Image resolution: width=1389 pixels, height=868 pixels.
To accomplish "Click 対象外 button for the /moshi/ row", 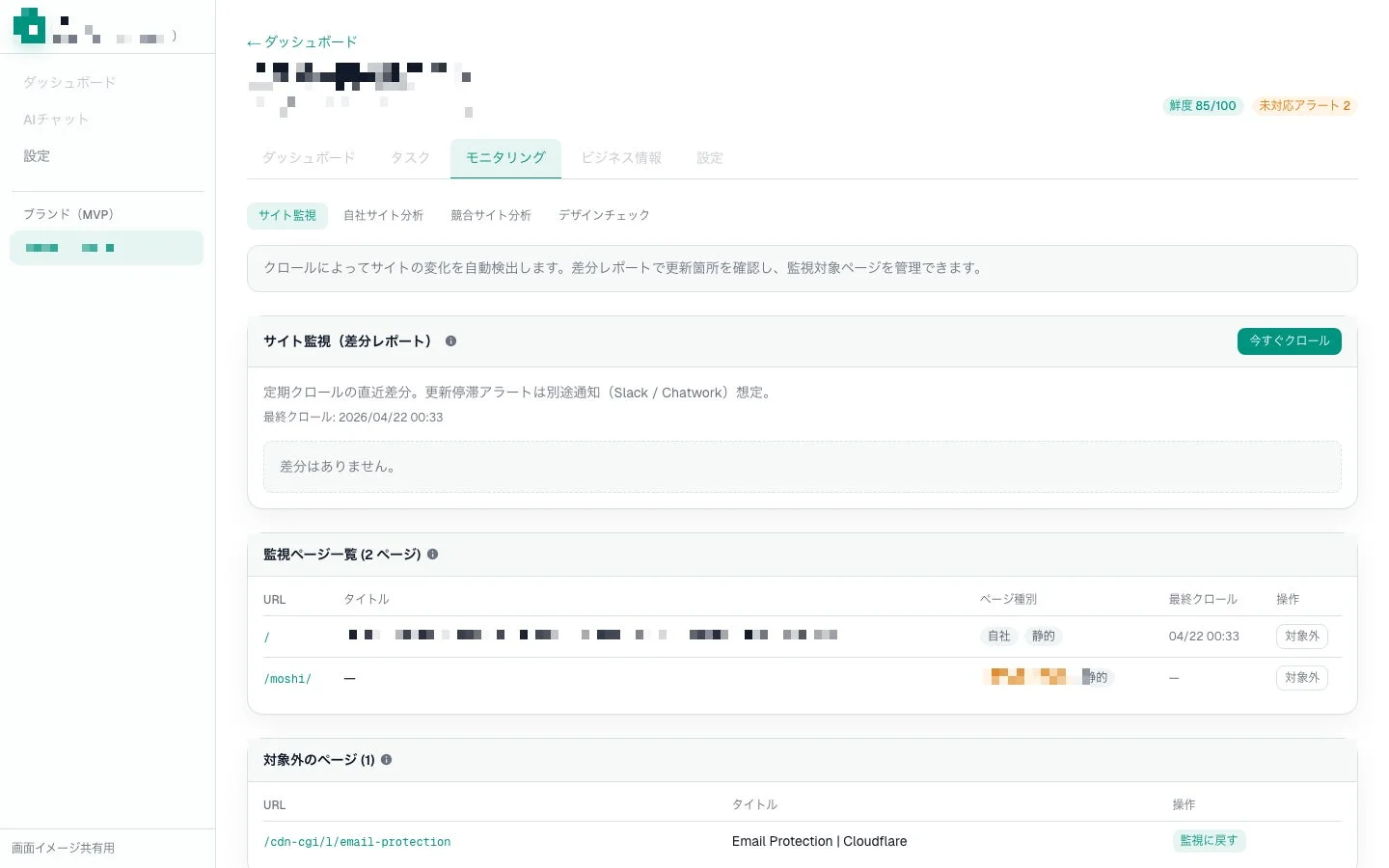I will [x=1301, y=678].
